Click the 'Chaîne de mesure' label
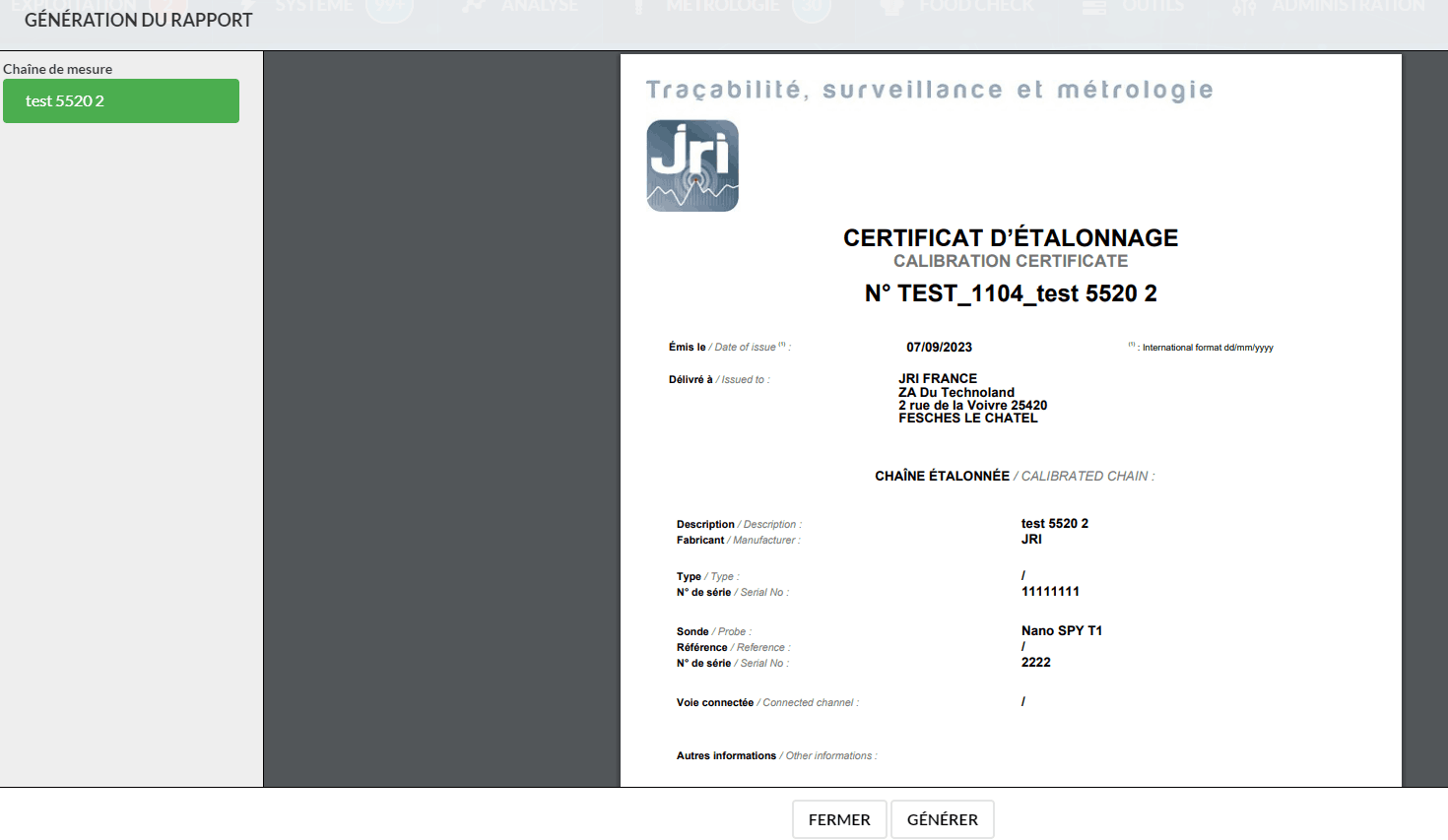This screenshot has width=1448, height=840. (x=58, y=69)
